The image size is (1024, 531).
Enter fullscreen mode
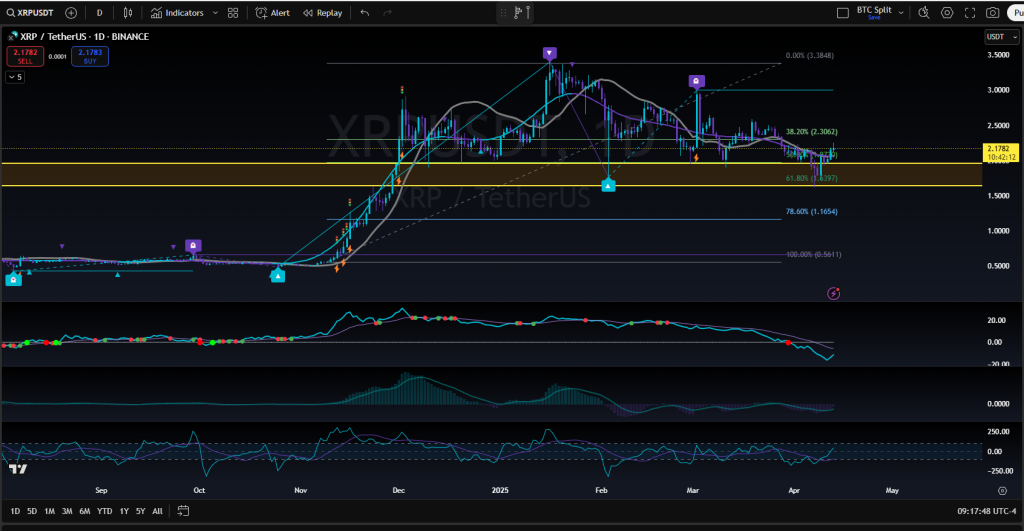970,12
